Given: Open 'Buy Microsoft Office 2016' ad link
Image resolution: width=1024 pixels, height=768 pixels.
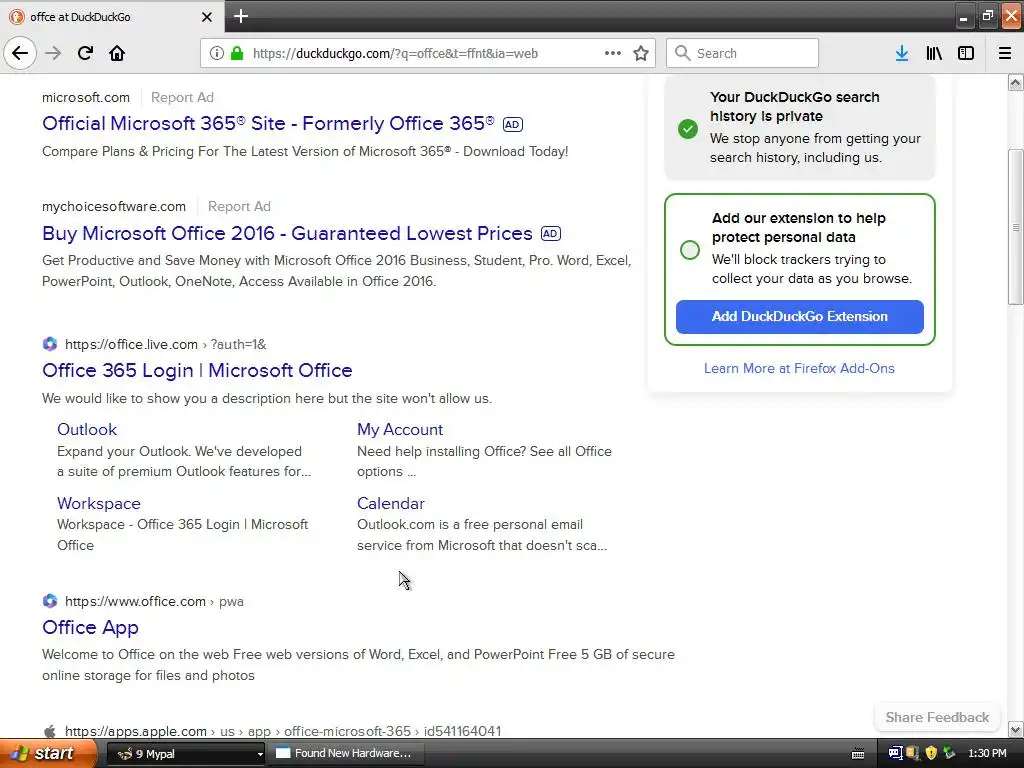Looking at the screenshot, I should (x=287, y=233).
